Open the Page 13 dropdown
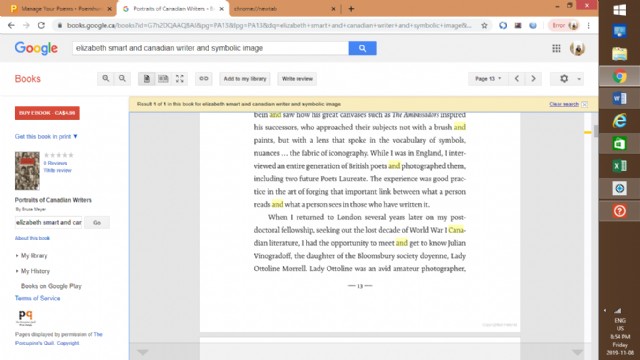 point(488,78)
